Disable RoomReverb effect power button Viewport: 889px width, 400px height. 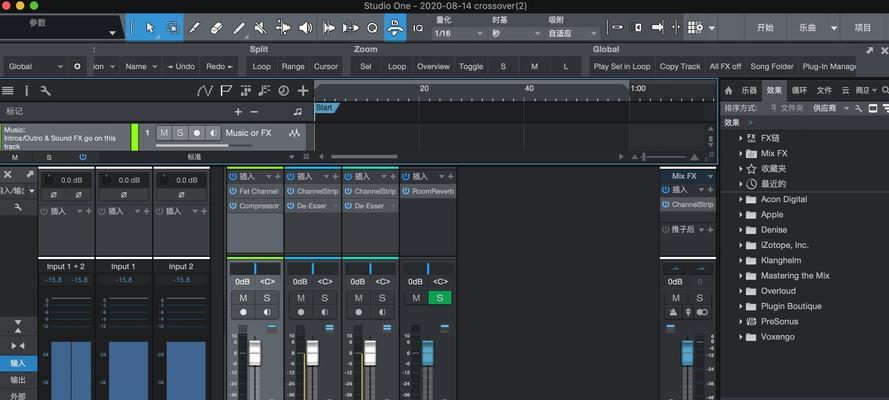[406, 192]
